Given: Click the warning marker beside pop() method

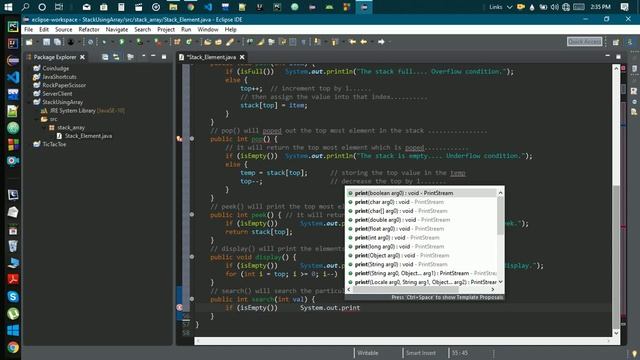Looking at the screenshot, I should click(180, 139).
